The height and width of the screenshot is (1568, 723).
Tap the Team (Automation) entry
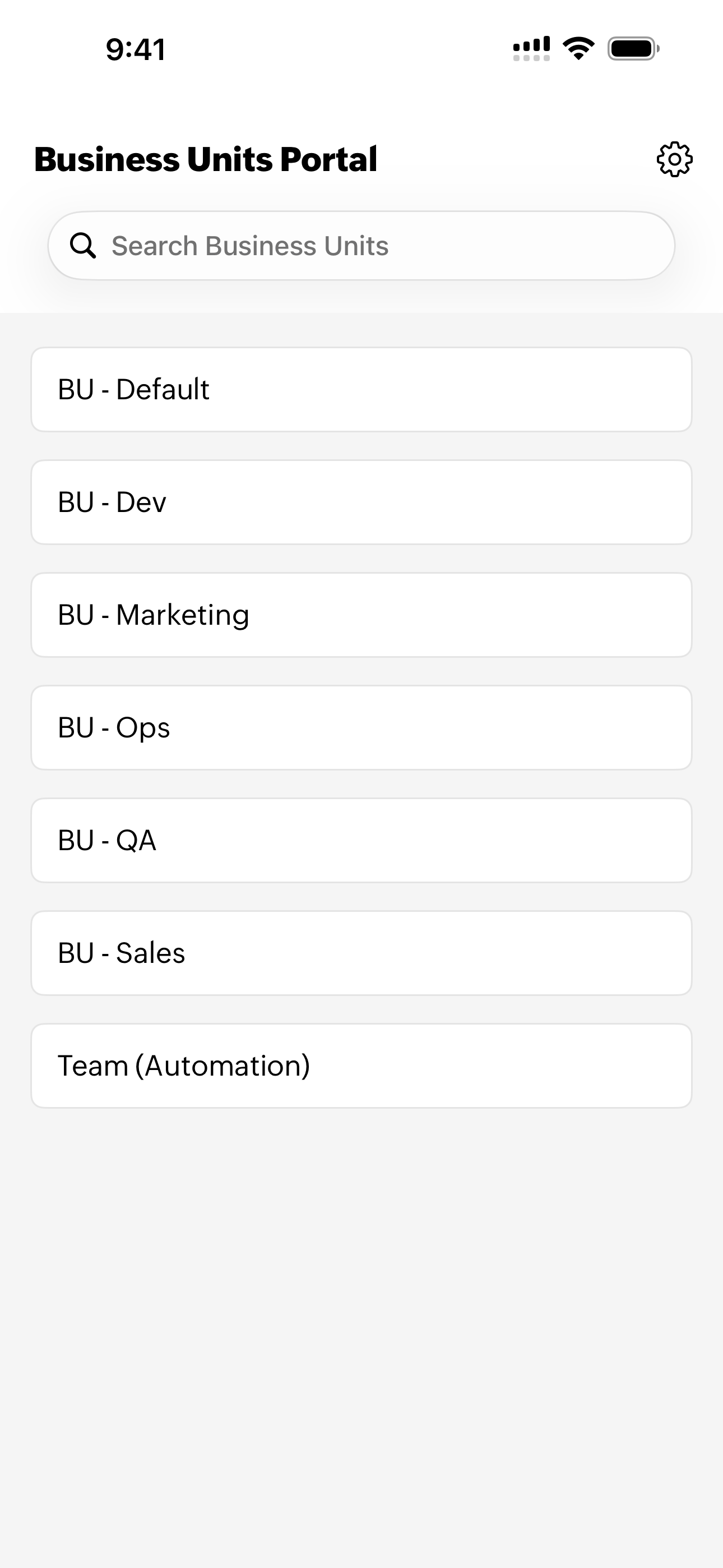(x=361, y=1065)
